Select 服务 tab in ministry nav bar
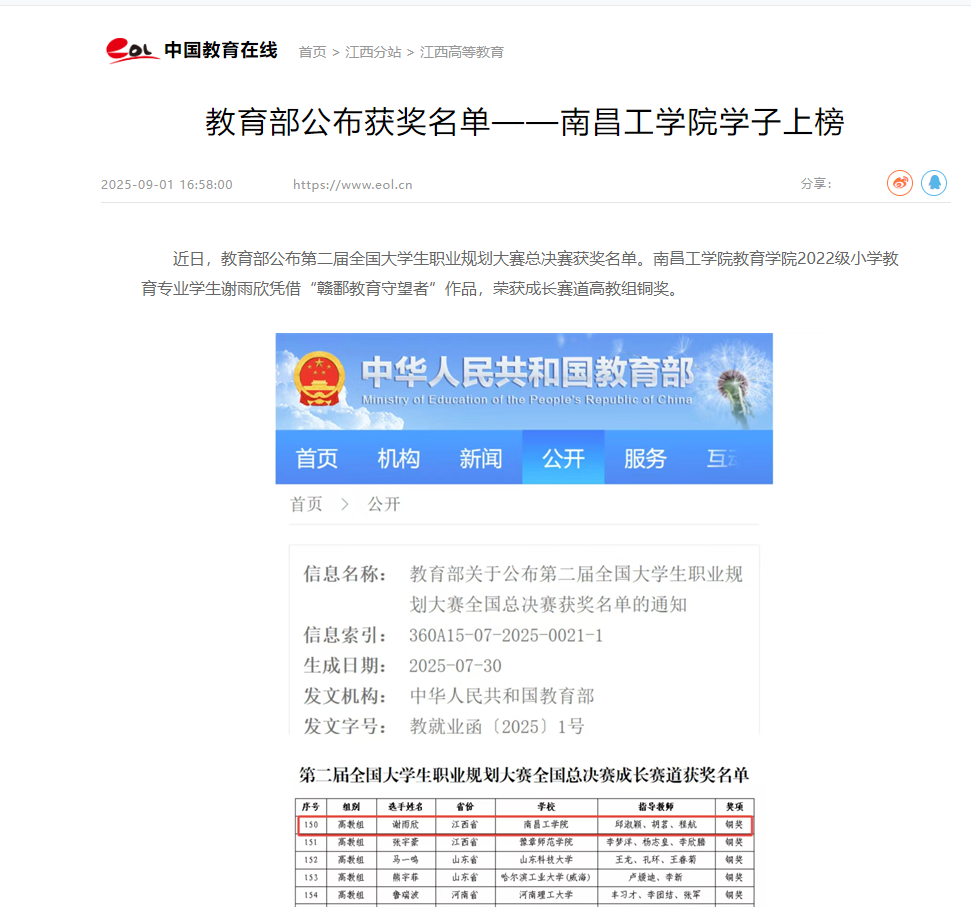Image resolution: width=971 pixels, height=907 pixels. pos(645,458)
